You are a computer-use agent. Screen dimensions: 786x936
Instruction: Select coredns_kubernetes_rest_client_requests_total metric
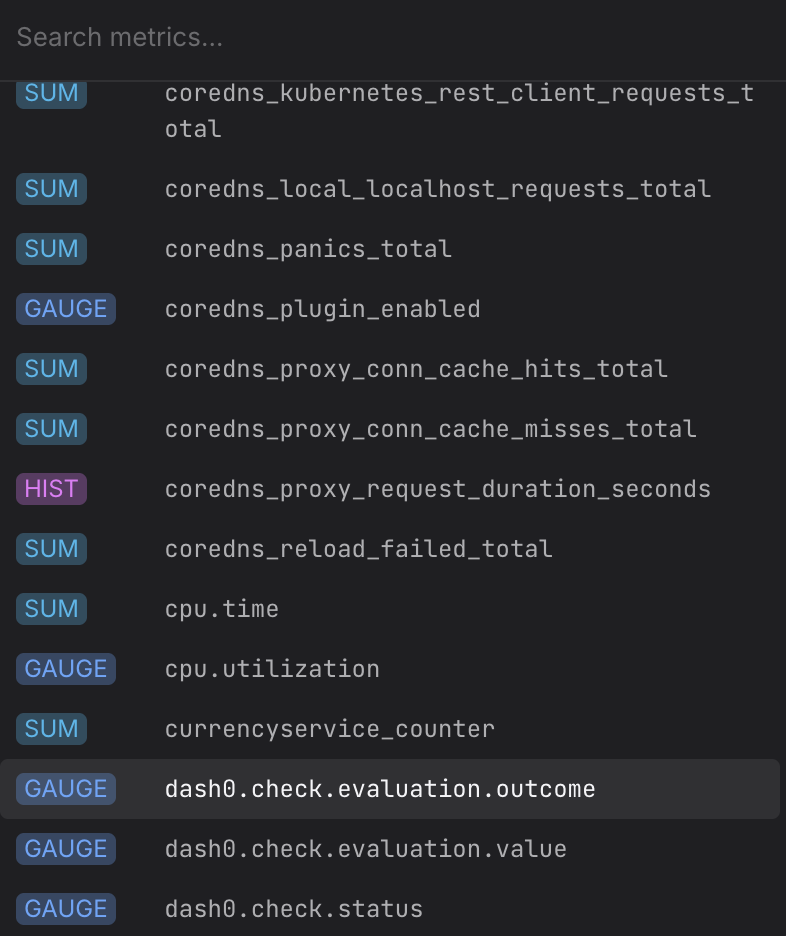(x=458, y=111)
